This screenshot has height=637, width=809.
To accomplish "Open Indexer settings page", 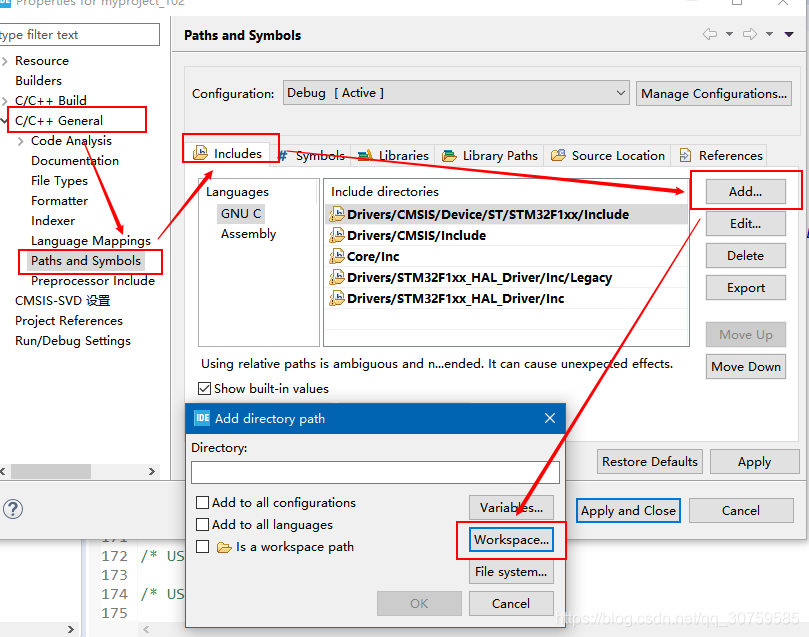I will click(53, 221).
